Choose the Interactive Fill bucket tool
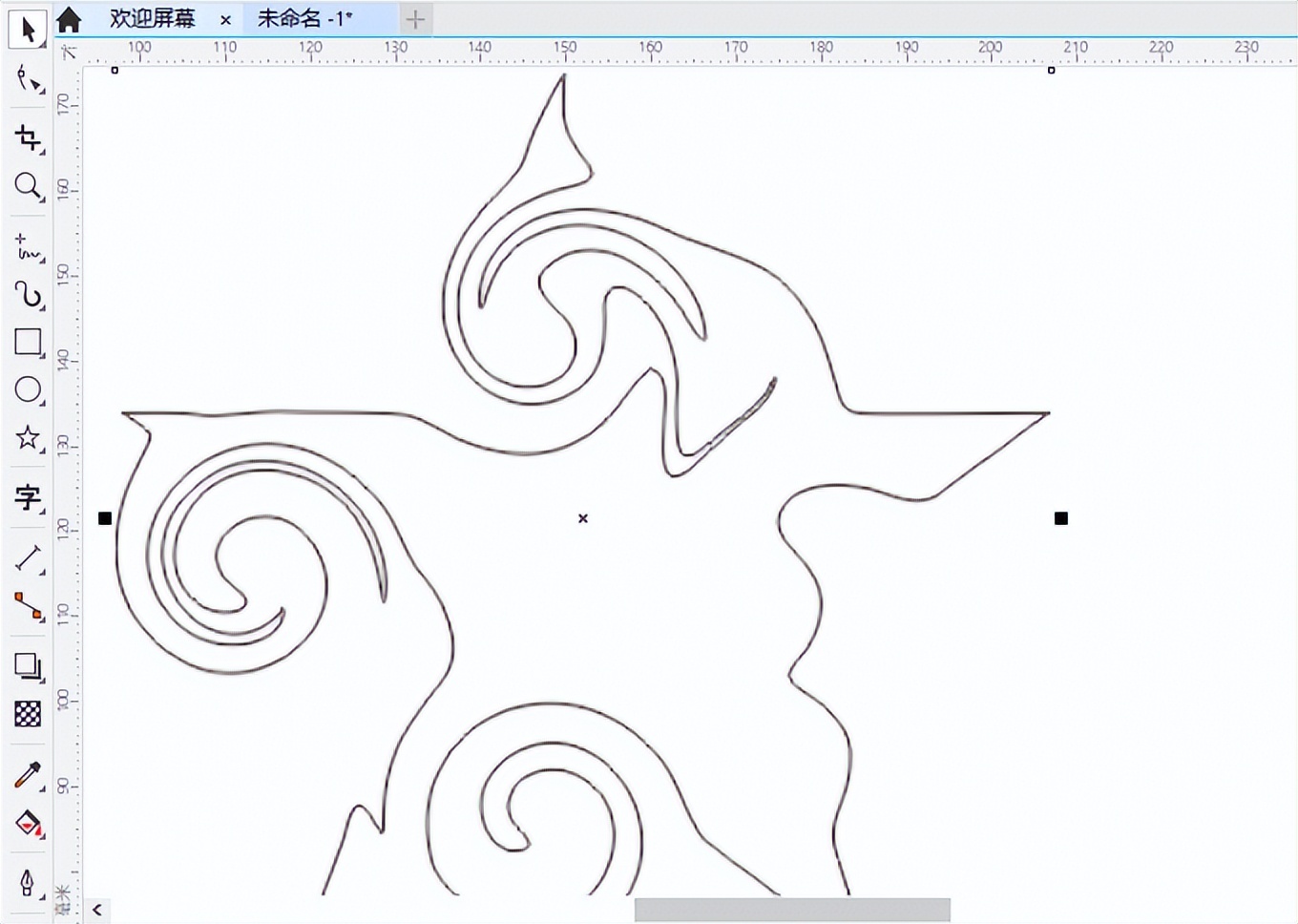The width and height of the screenshot is (1298, 924). coord(28,823)
